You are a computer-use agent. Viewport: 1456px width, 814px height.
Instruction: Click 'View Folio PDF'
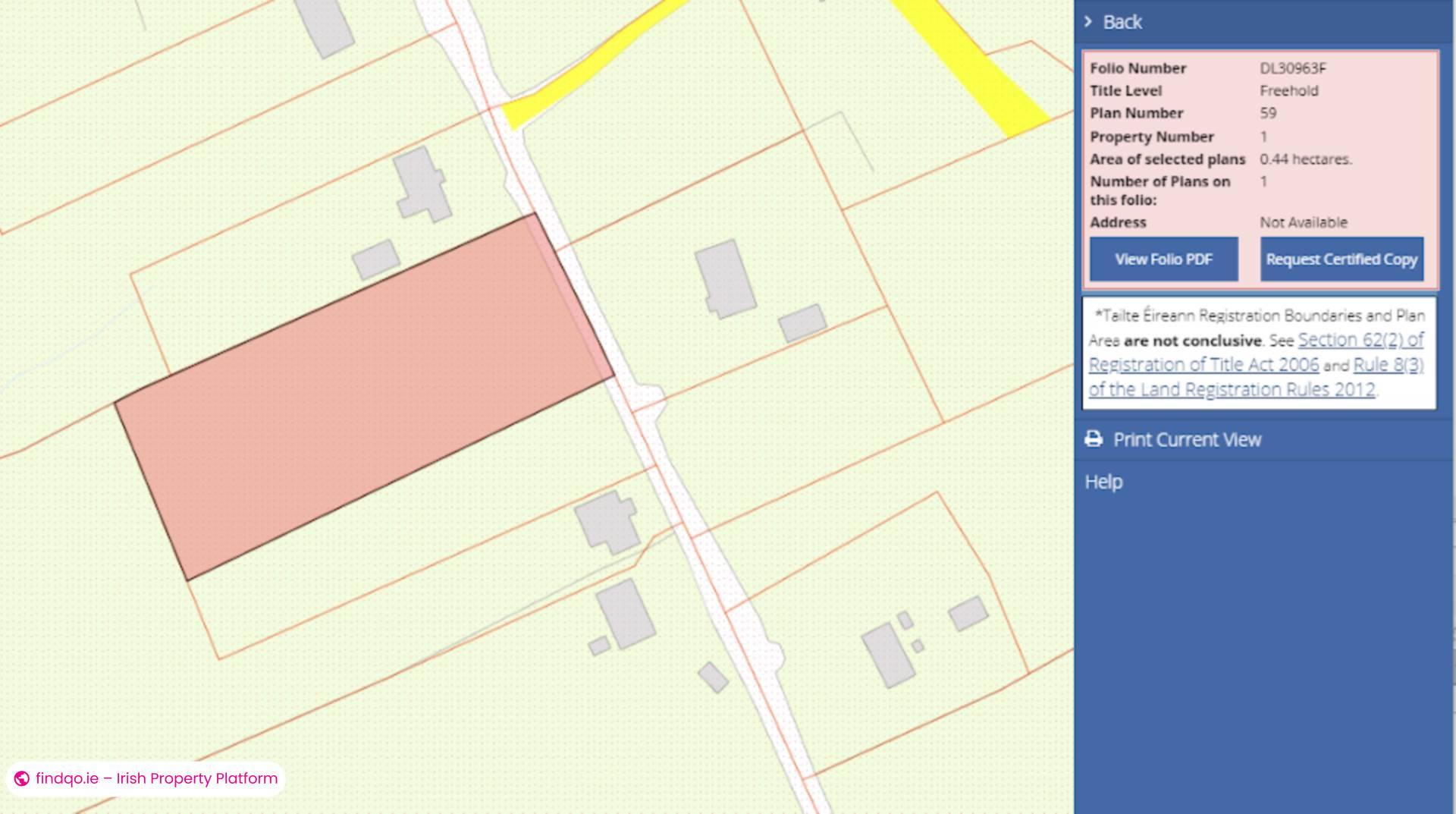tap(1163, 259)
